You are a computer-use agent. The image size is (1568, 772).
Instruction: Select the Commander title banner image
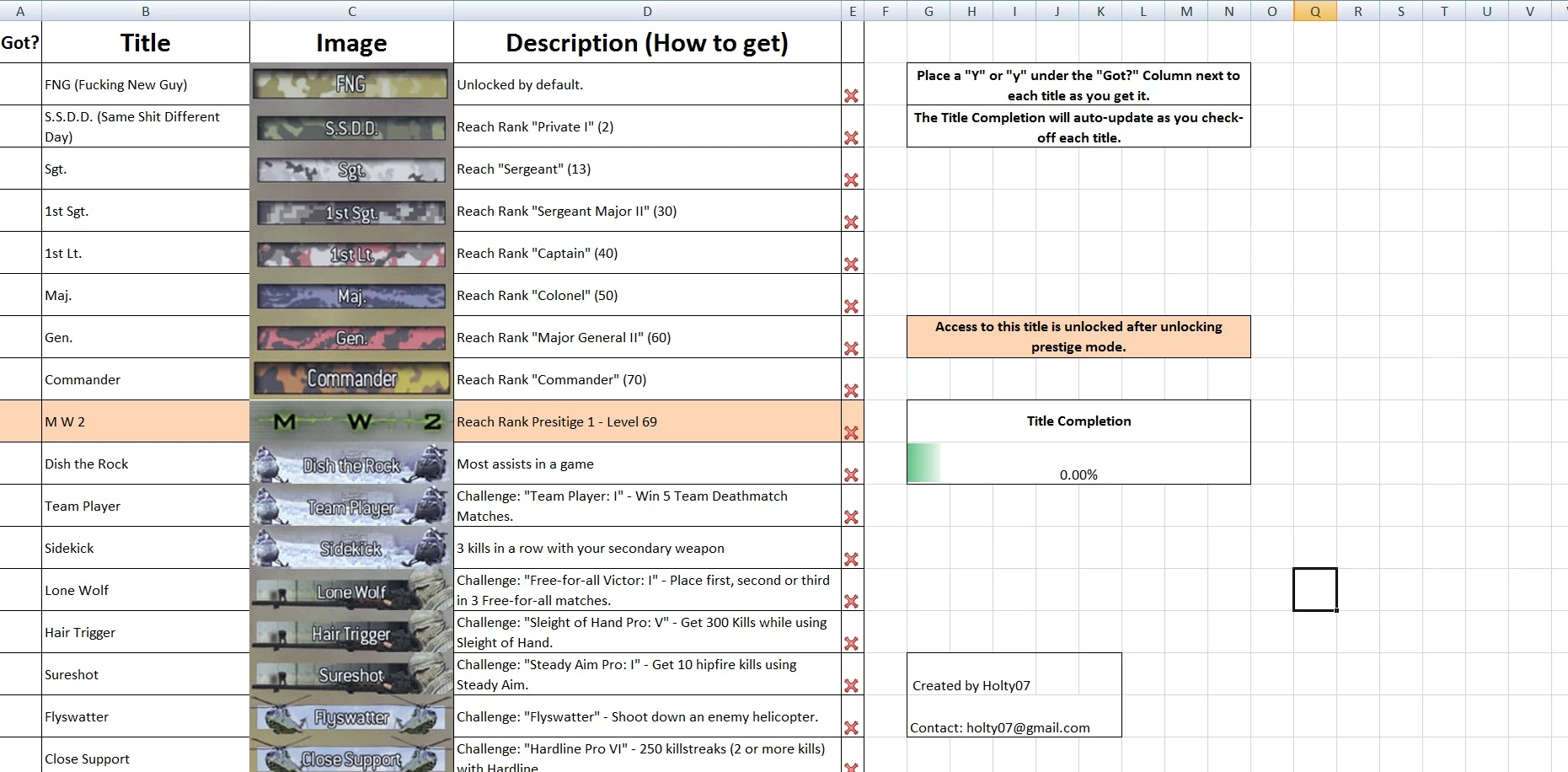351,379
